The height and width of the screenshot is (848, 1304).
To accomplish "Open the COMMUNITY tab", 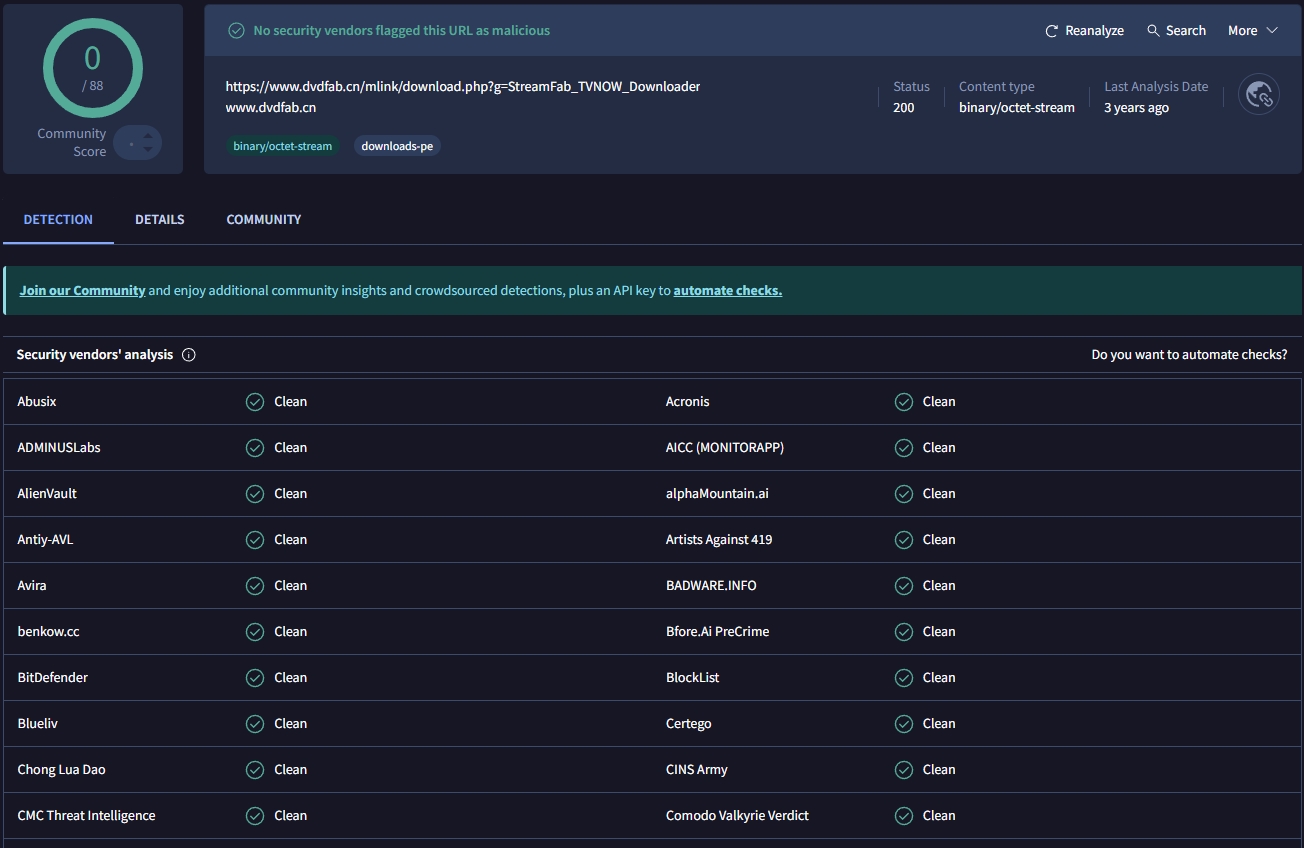I will (x=263, y=219).
